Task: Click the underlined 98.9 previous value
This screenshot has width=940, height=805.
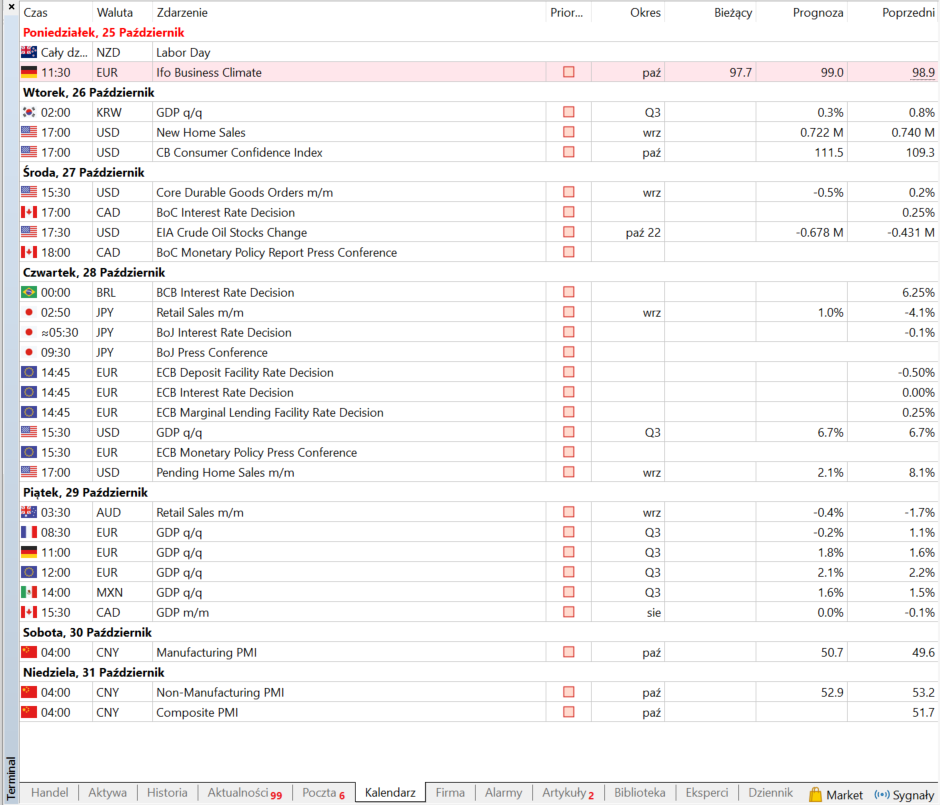Action: [923, 73]
